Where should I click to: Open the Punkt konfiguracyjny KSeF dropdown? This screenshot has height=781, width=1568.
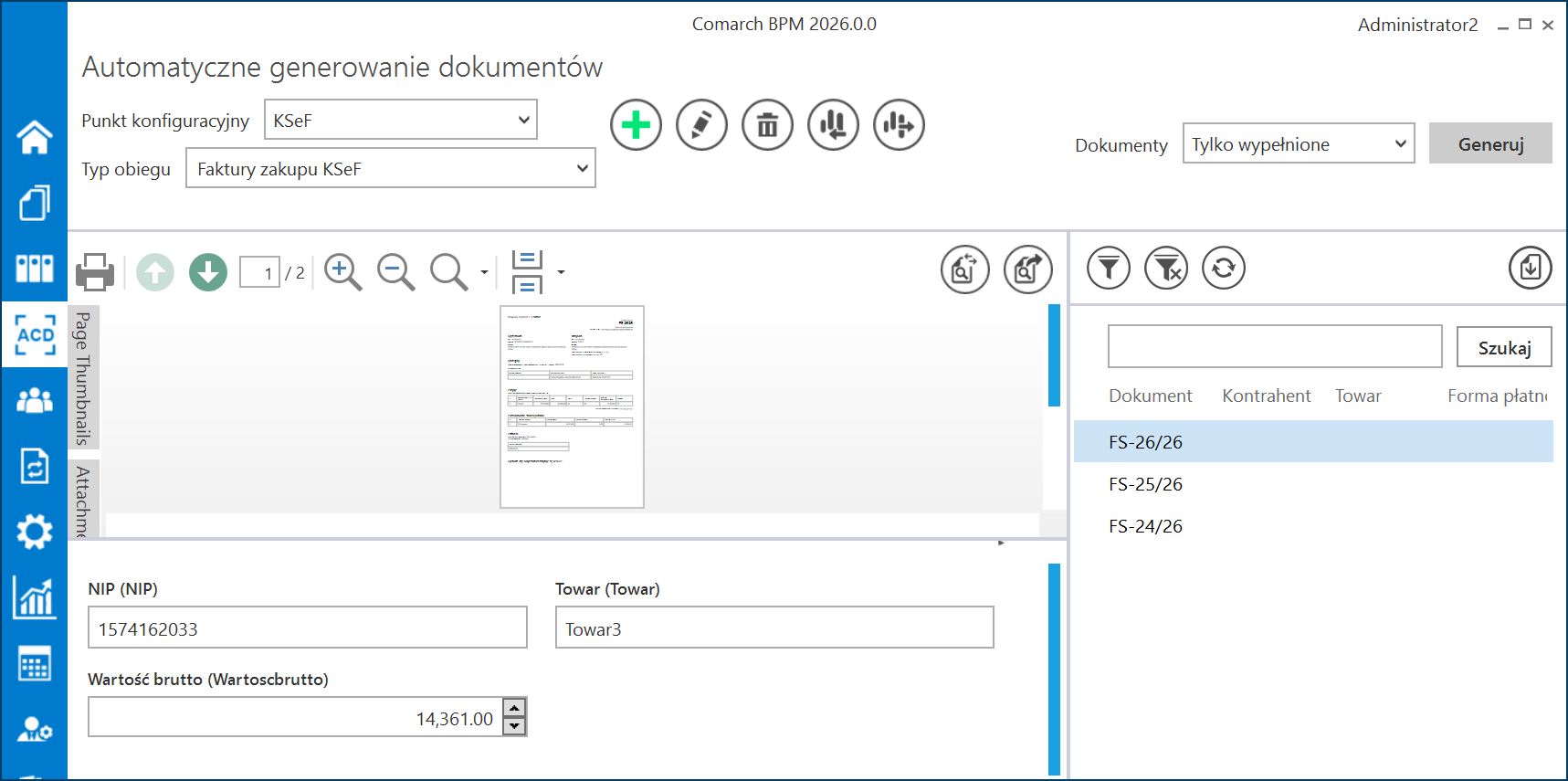pyautogui.click(x=400, y=121)
